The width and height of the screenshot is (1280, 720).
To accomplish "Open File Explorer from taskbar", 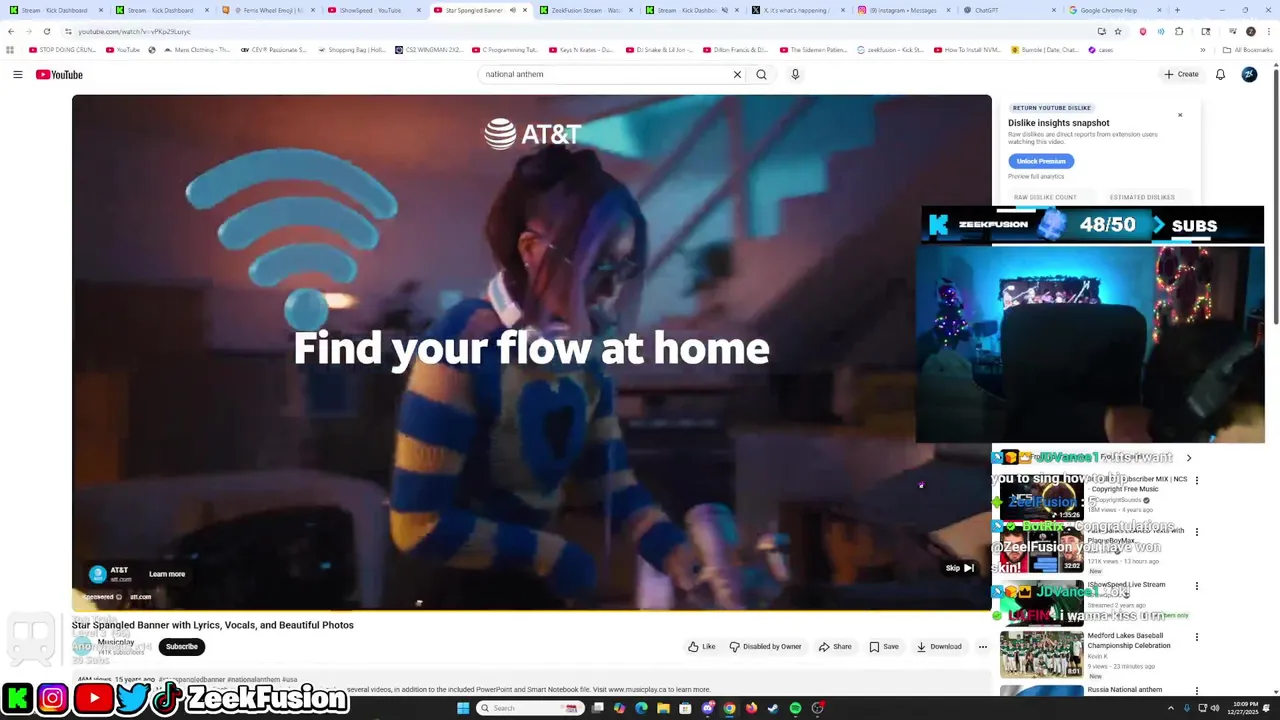I will click(x=663, y=708).
